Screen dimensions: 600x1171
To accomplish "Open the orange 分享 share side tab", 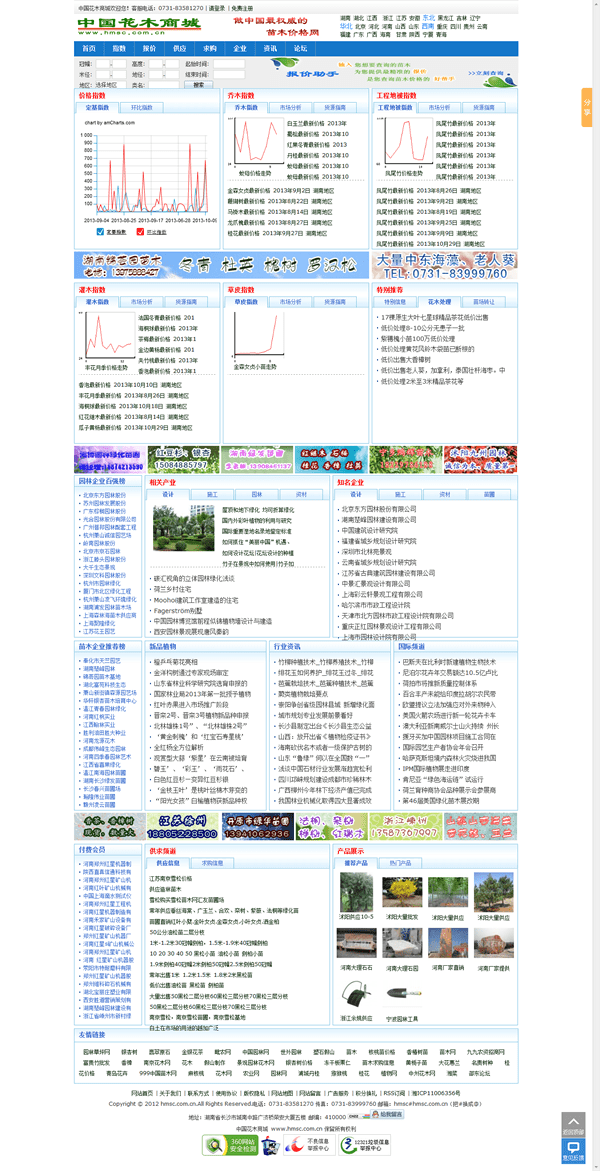I will (x=587, y=105).
